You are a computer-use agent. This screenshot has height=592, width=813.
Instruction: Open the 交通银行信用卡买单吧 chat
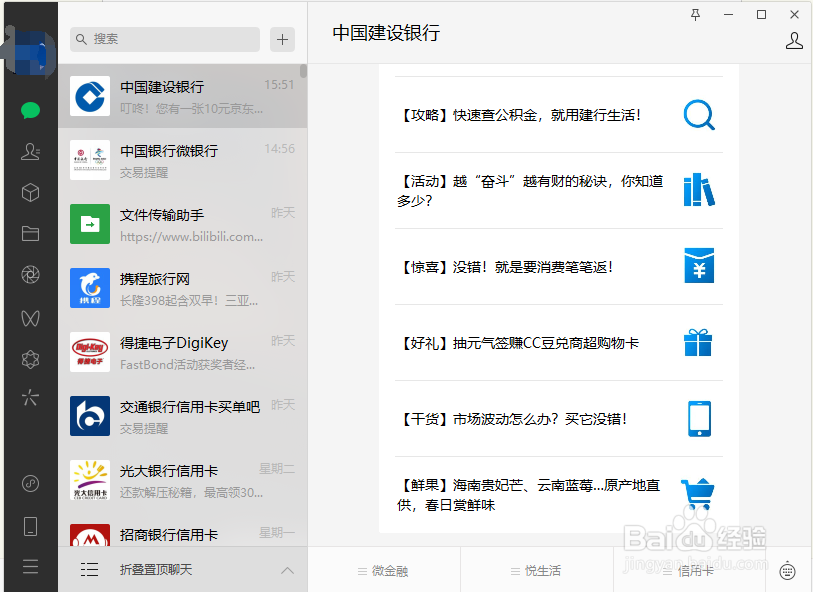[x=182, y=416]
